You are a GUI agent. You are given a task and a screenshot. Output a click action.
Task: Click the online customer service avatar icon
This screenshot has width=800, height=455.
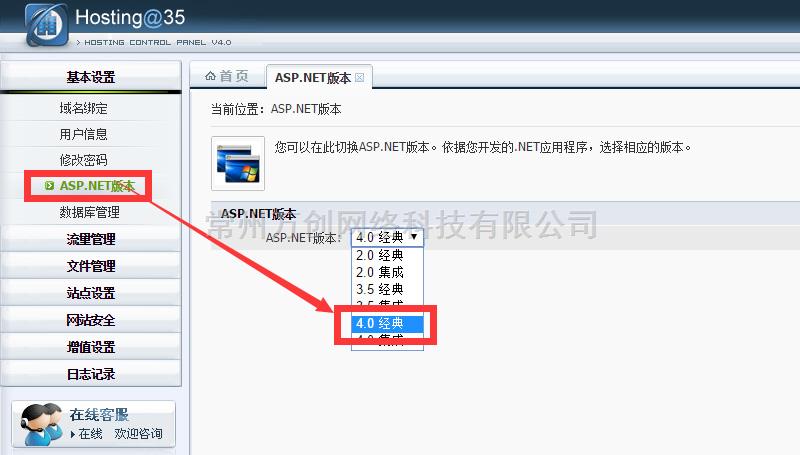pyautogui.click(x=40, y=425)
